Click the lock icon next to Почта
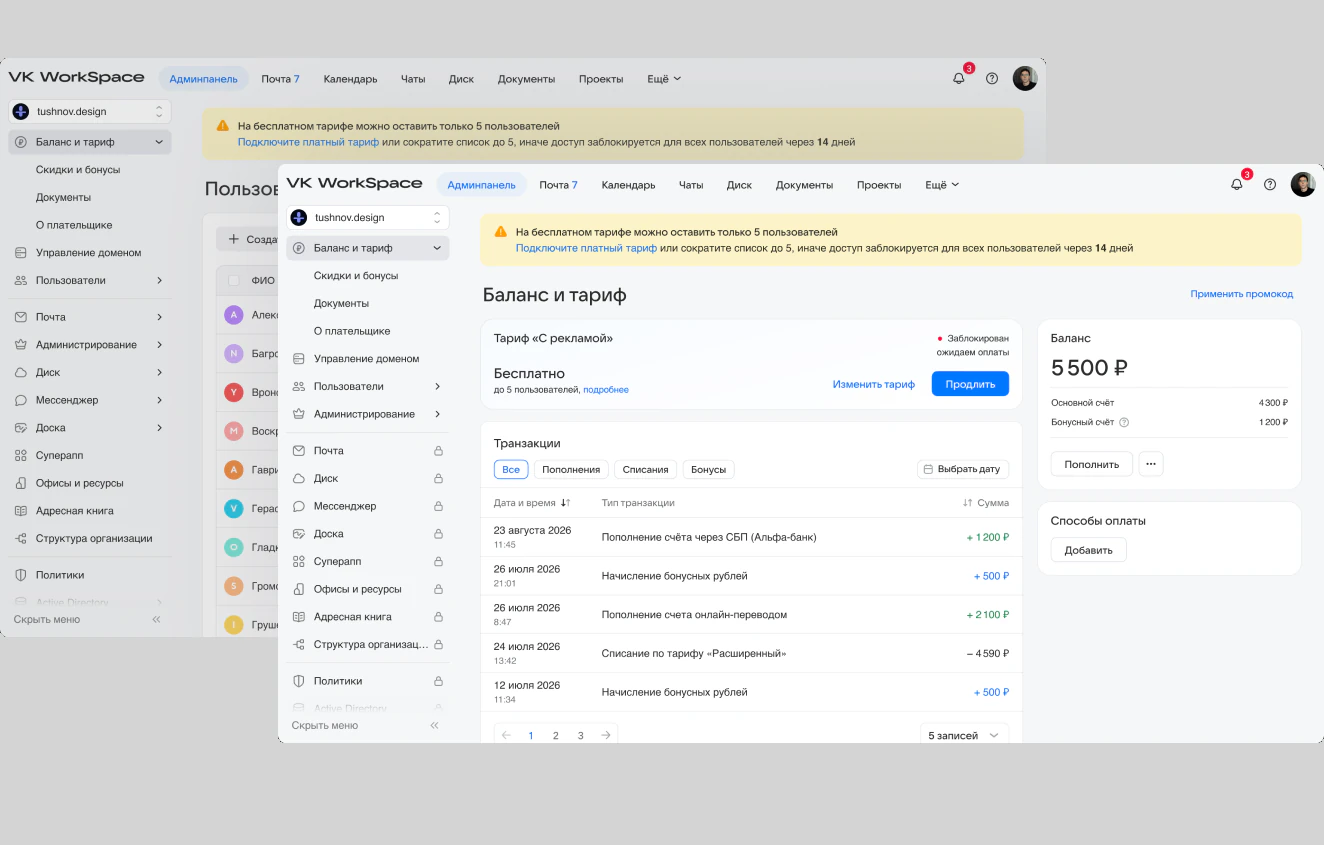 click(438, 451)
